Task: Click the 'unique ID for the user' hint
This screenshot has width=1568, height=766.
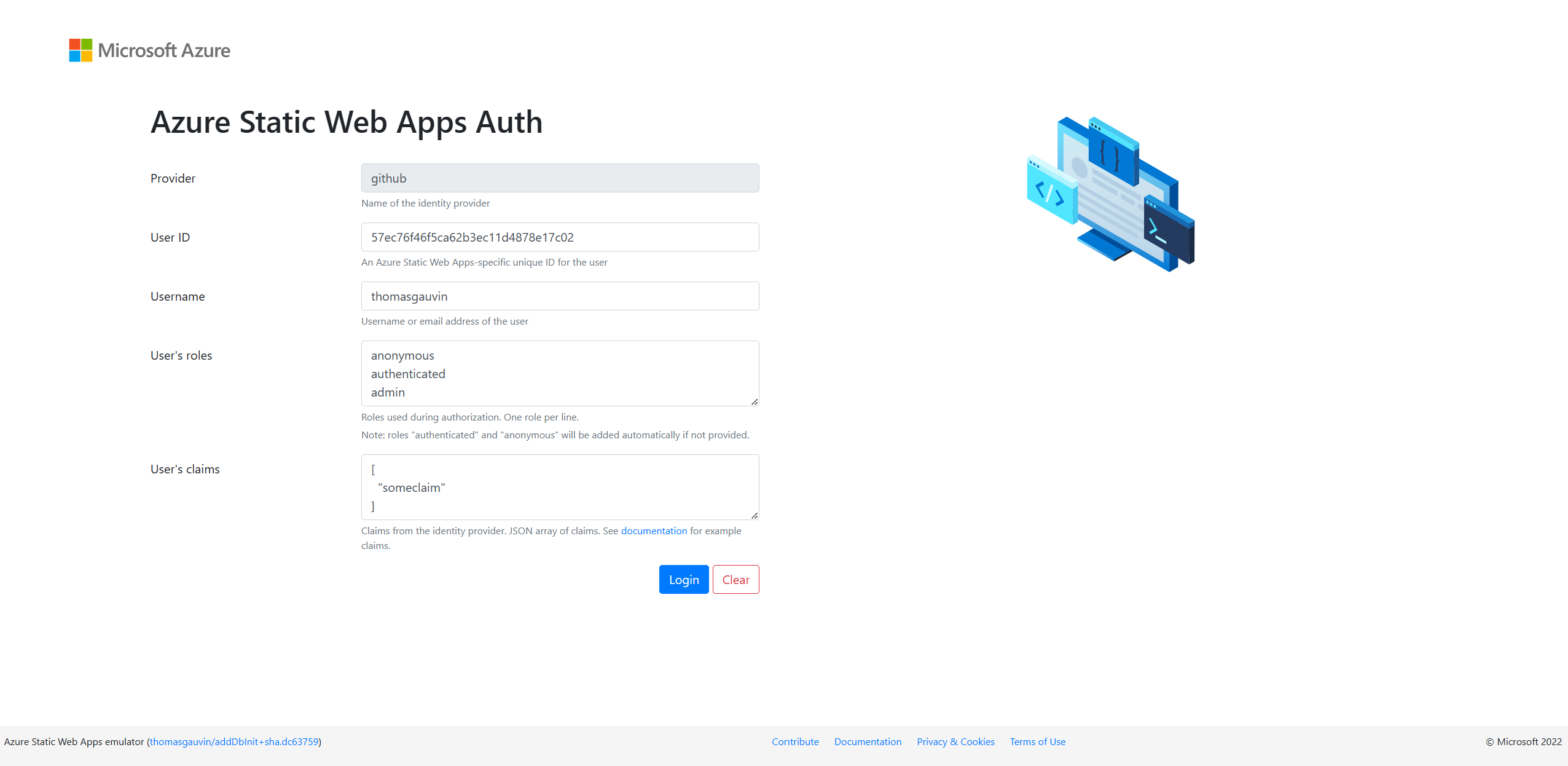Action: pos(484,263)
